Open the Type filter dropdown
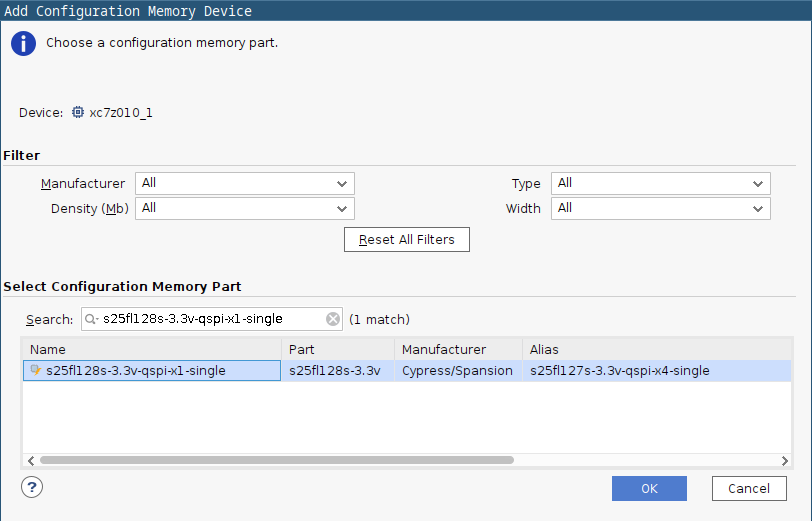The height and width of the screenshot is (521, 812). pos(661,183)
